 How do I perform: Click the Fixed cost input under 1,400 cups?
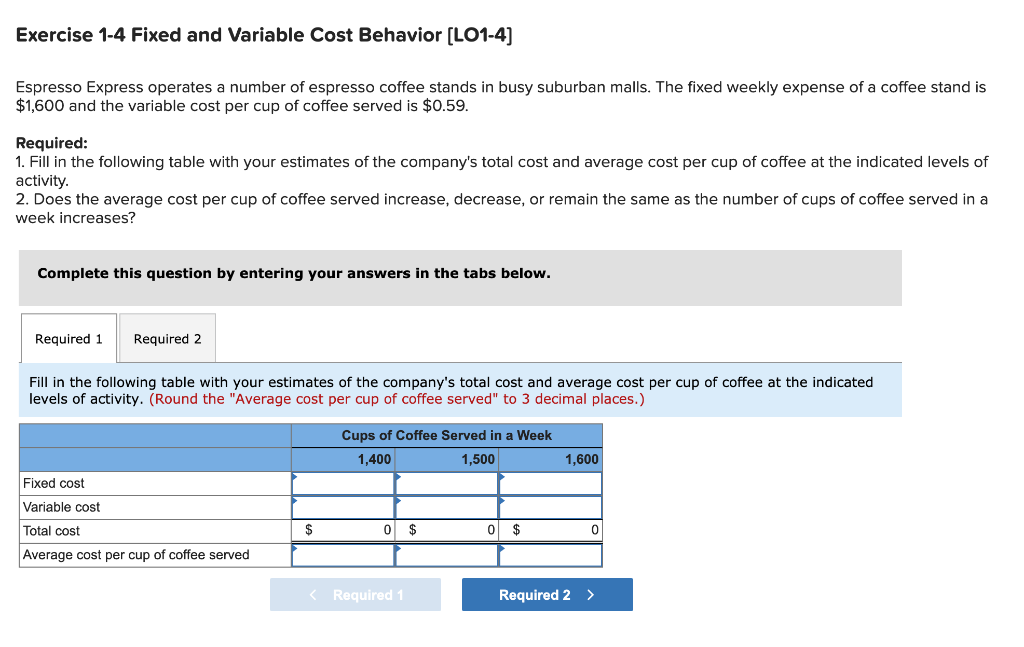tap(343, 483)
